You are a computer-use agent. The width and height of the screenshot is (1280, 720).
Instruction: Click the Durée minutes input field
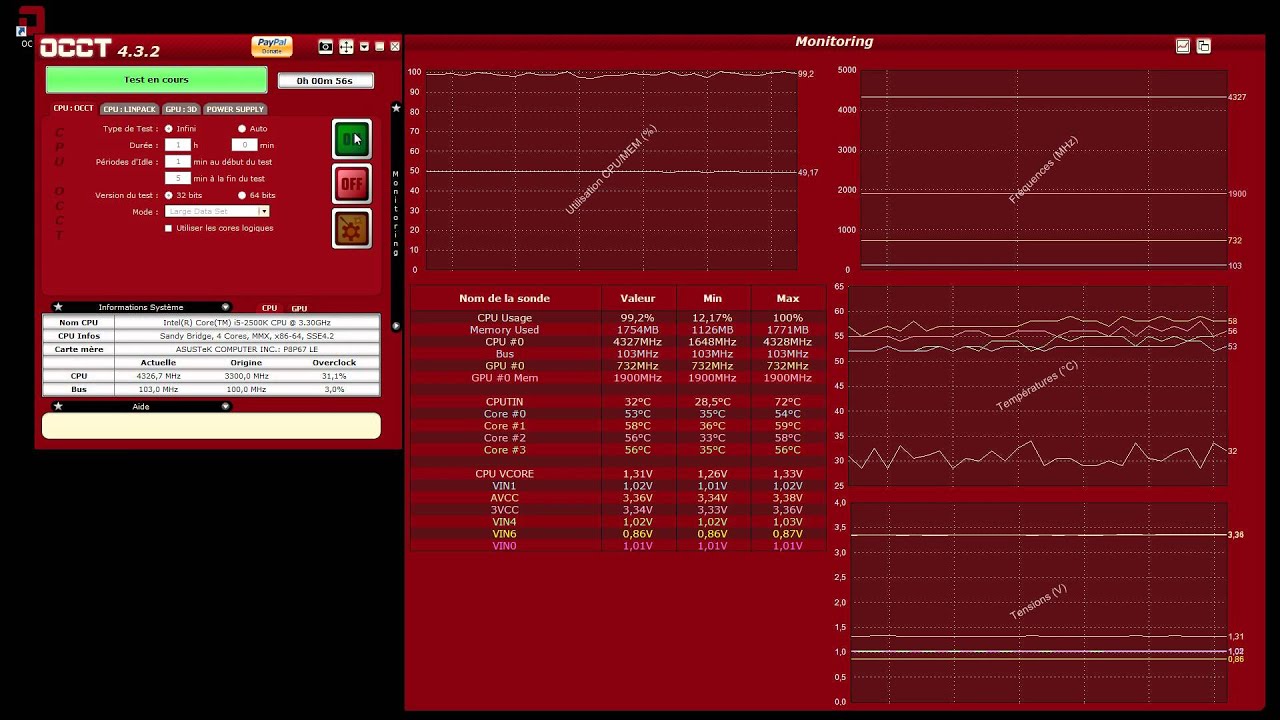(245, 145)
